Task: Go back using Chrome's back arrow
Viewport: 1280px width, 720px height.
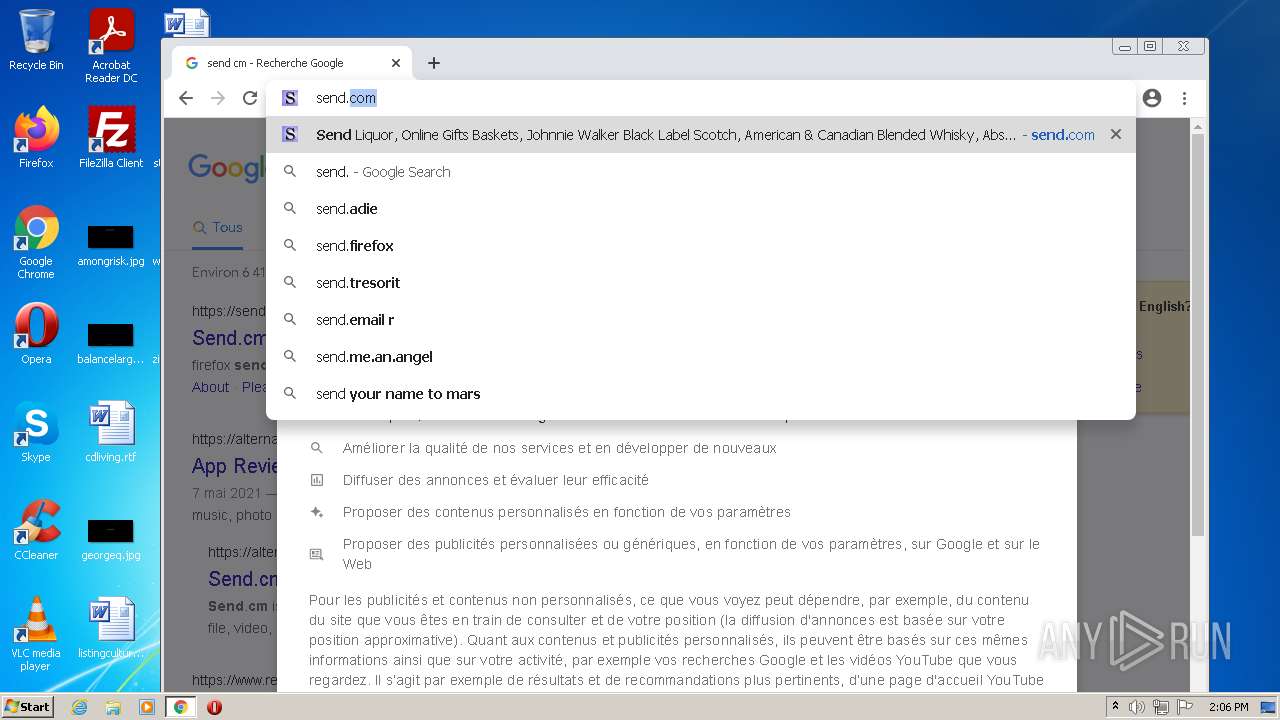Action: click(x=186, y=98)
